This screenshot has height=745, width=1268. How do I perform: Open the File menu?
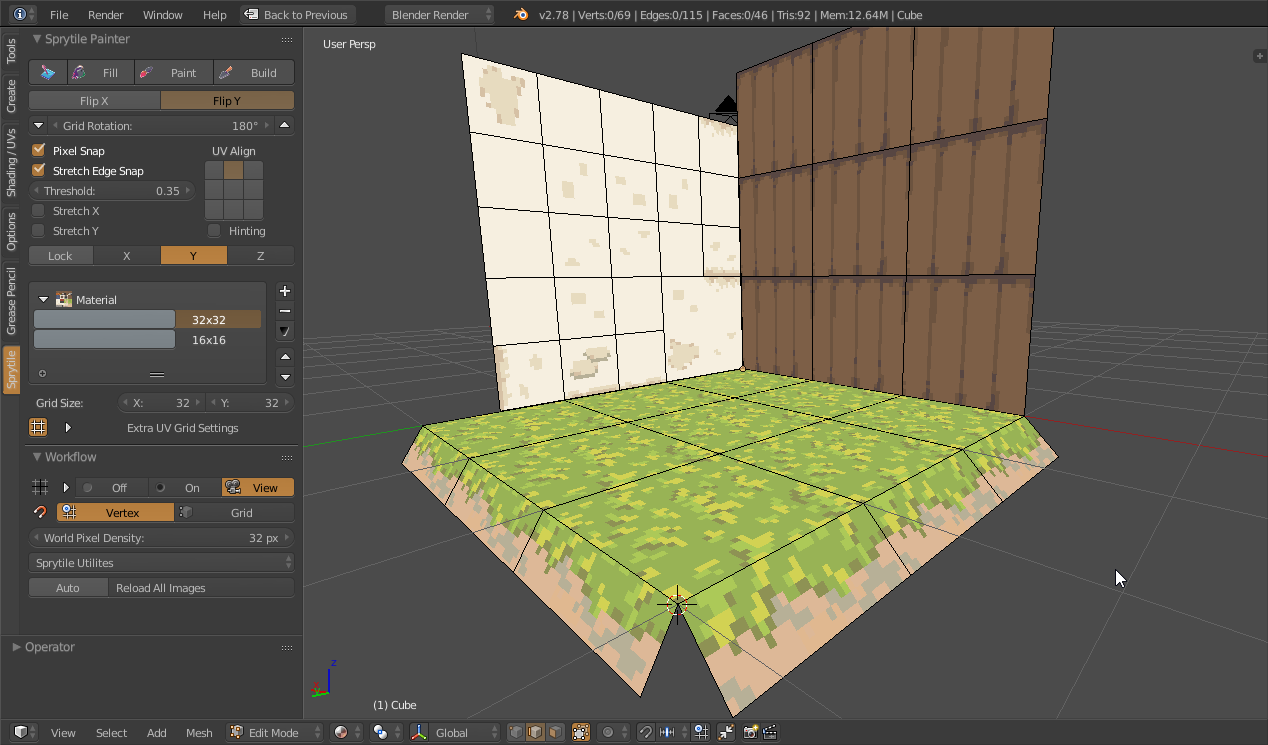pyautogui.click(x=59, y=15)
